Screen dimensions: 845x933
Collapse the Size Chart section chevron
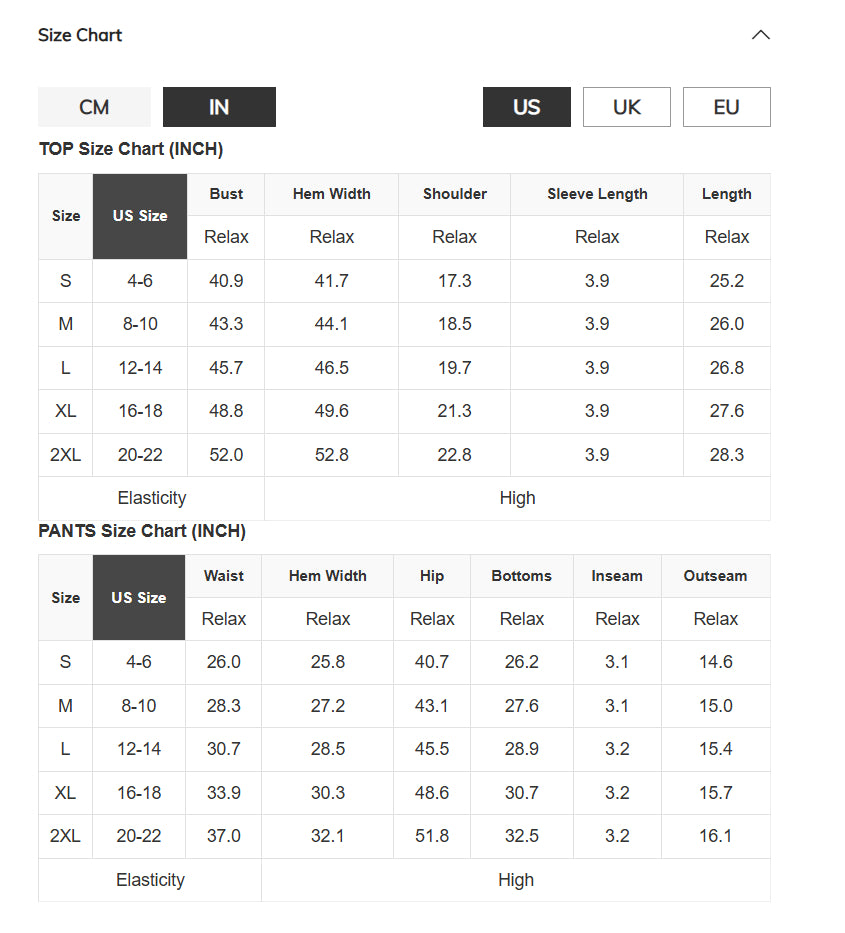pyautogui.click(x=760, y=35)
